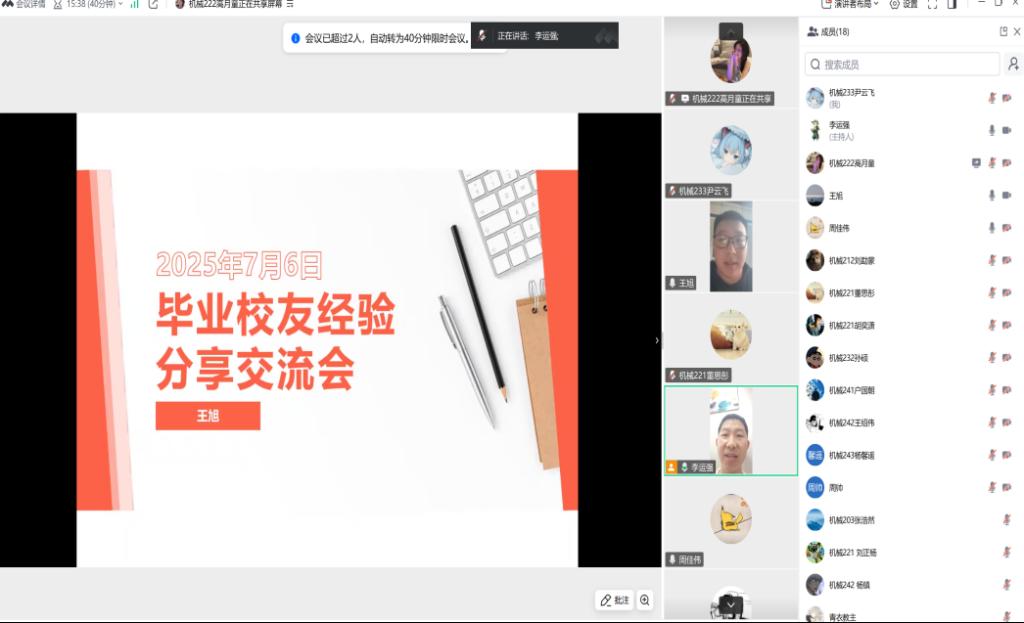Click the invite member icon beside search
The width and height of the screenshot is (1024, 623).
click(x=1013, y=64)
